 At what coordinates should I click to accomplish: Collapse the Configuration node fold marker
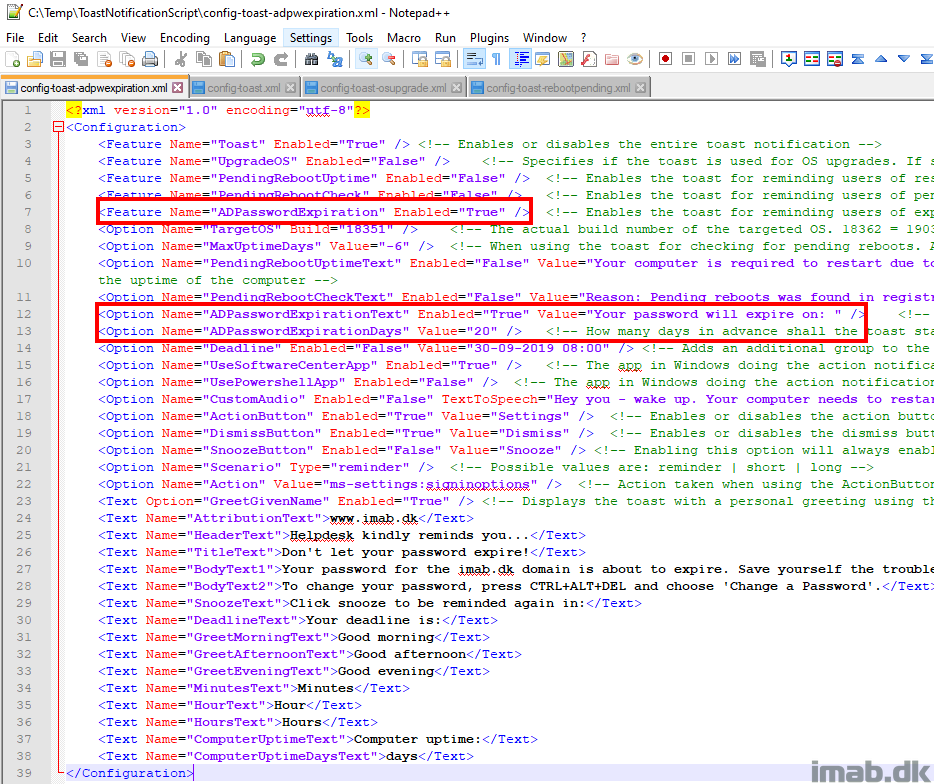pyautogui.click(x=58, y=127)
